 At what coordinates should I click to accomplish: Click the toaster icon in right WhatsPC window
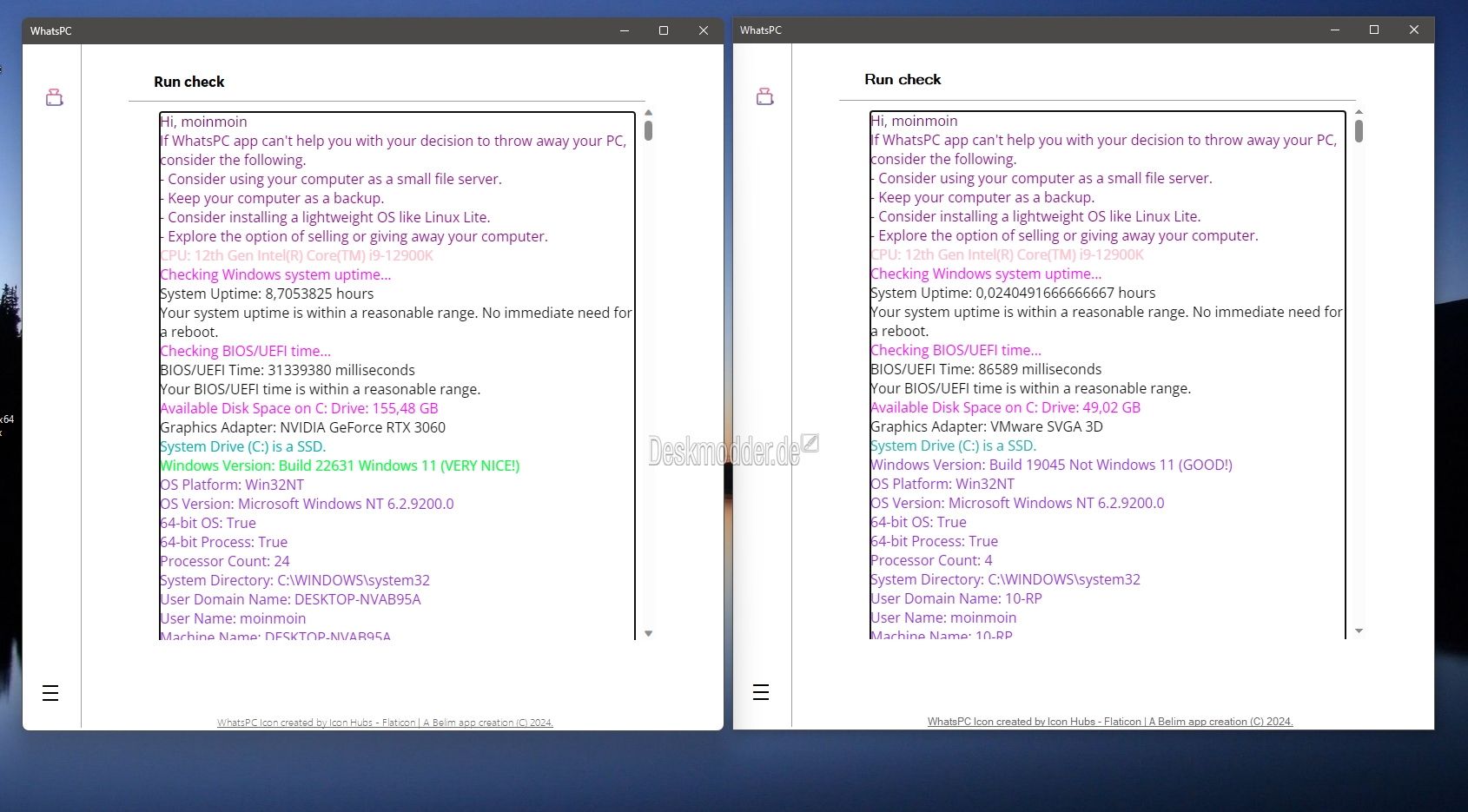click(765, 96)
